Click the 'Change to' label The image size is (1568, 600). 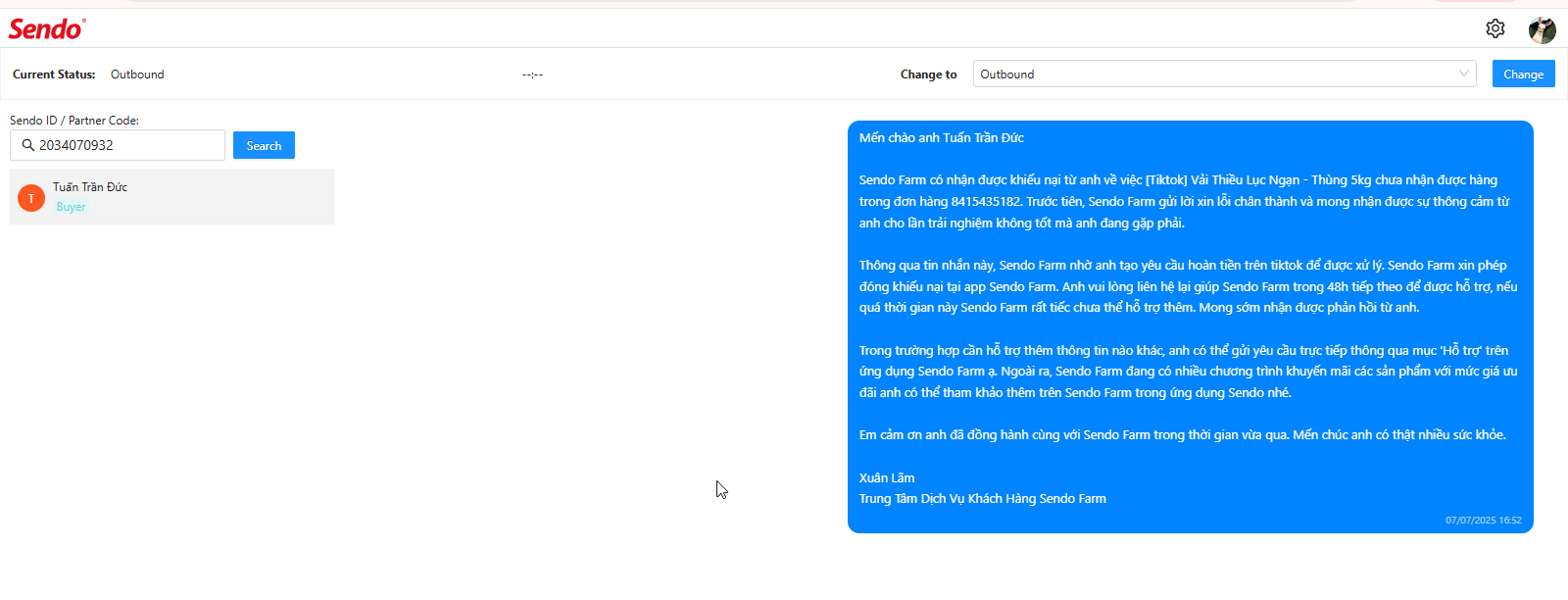point(928,75)
